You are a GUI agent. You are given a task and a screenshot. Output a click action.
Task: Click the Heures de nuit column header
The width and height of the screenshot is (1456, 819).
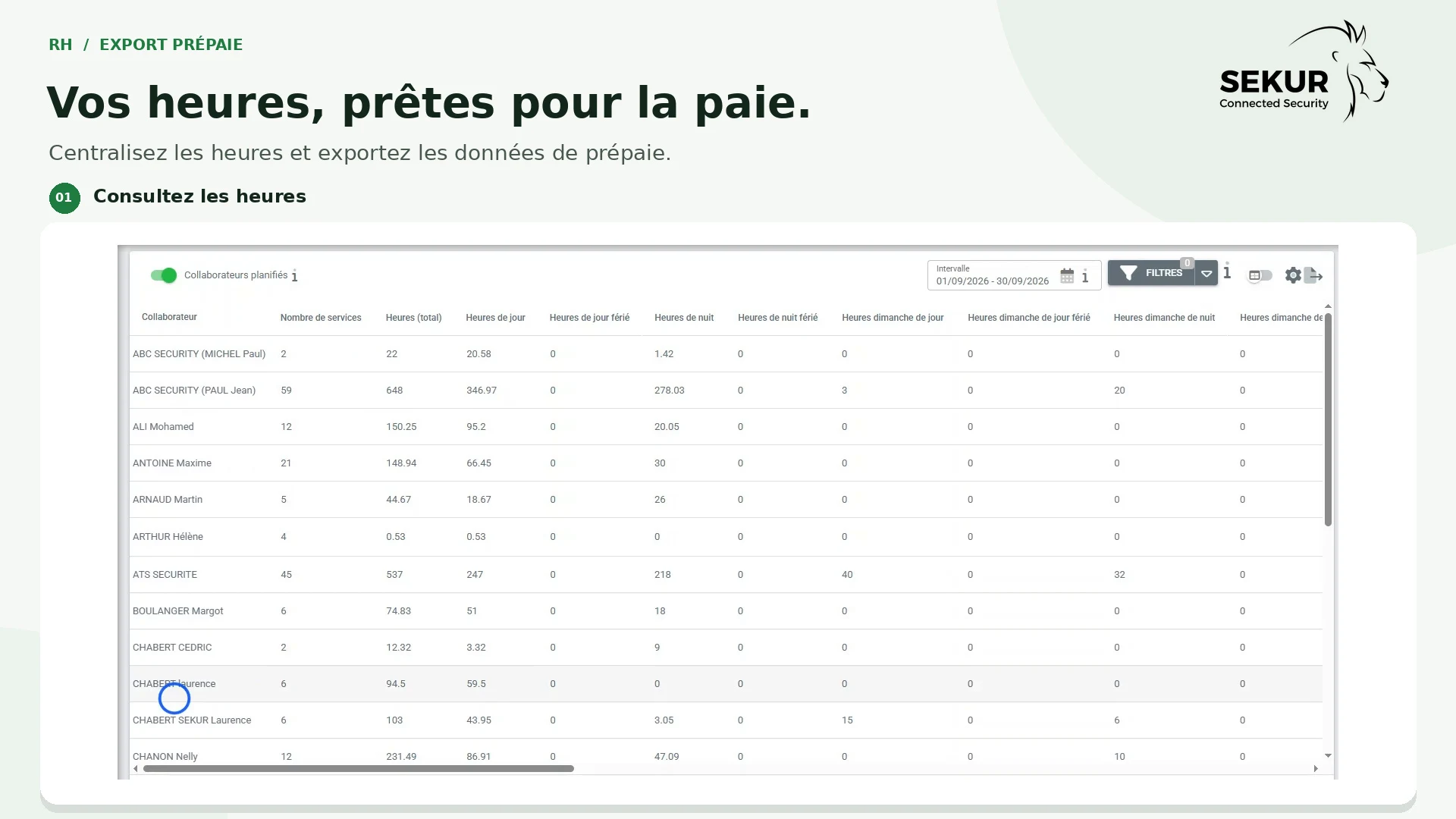click(x=684, y=318)
